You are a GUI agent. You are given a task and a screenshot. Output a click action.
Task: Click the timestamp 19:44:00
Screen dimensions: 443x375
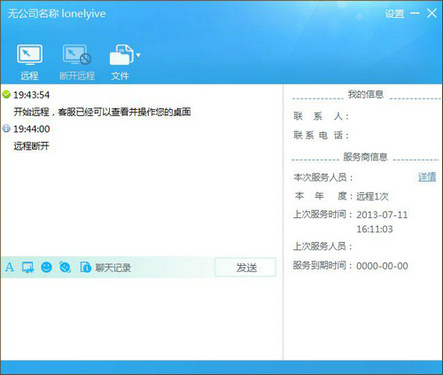tap(32, 129)
